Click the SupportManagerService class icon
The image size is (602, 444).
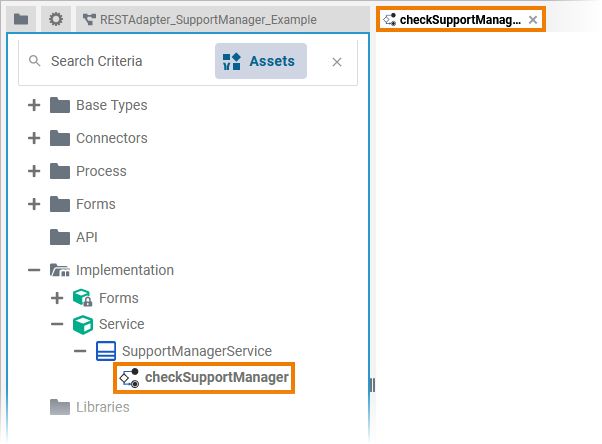106,351
